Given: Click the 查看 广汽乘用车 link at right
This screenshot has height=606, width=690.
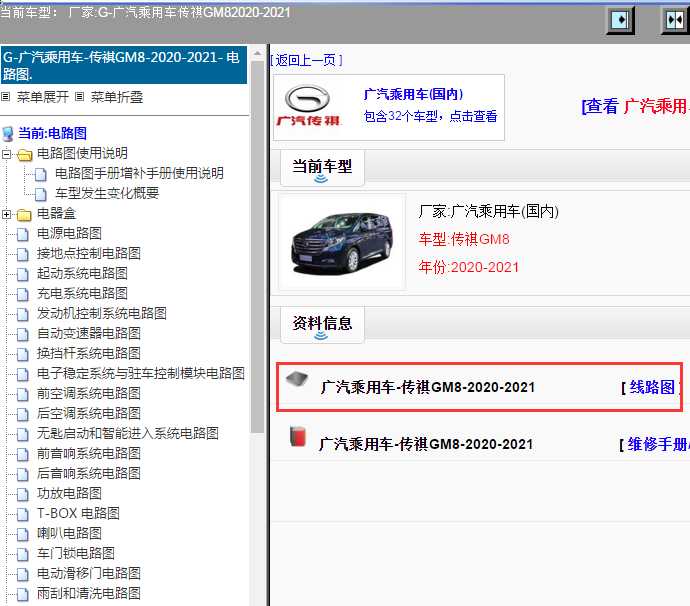Looking at the screenshot, I should point(635,106).
